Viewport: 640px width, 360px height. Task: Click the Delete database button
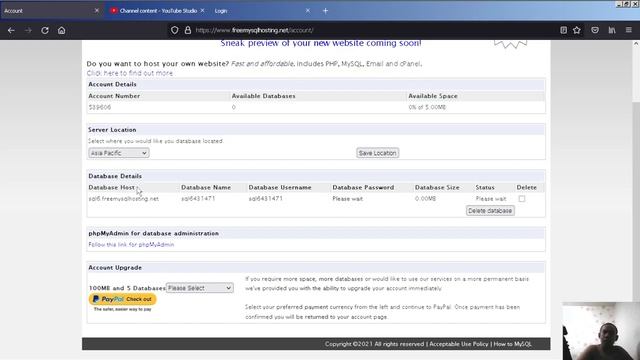pyautogui.click(x=490, y=211)
